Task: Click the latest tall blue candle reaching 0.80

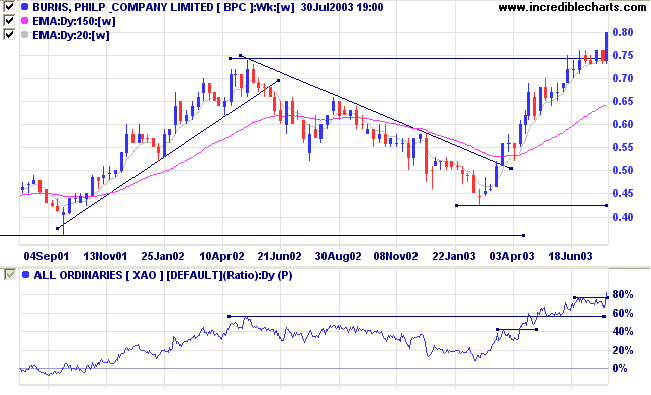Action: coord(607,47)
